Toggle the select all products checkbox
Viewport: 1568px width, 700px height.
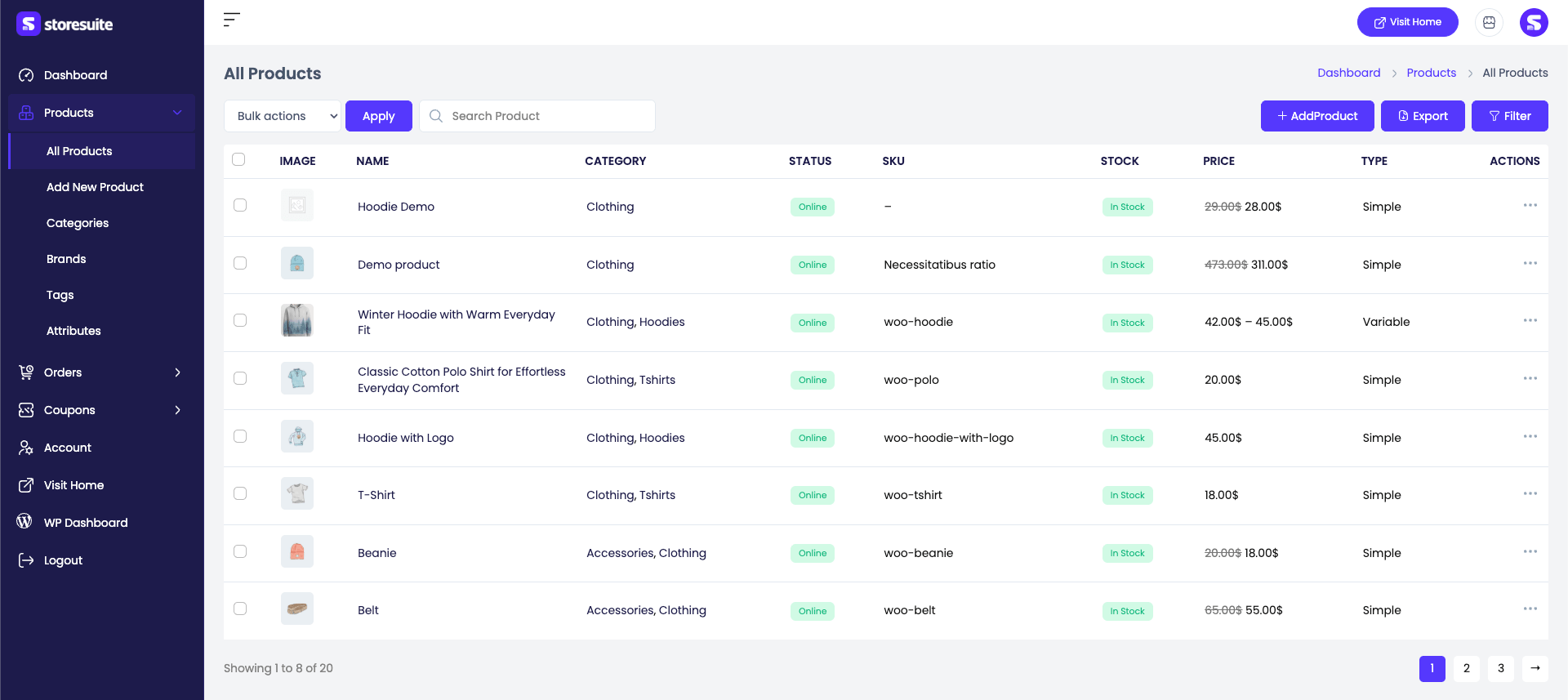click(238, 159)
